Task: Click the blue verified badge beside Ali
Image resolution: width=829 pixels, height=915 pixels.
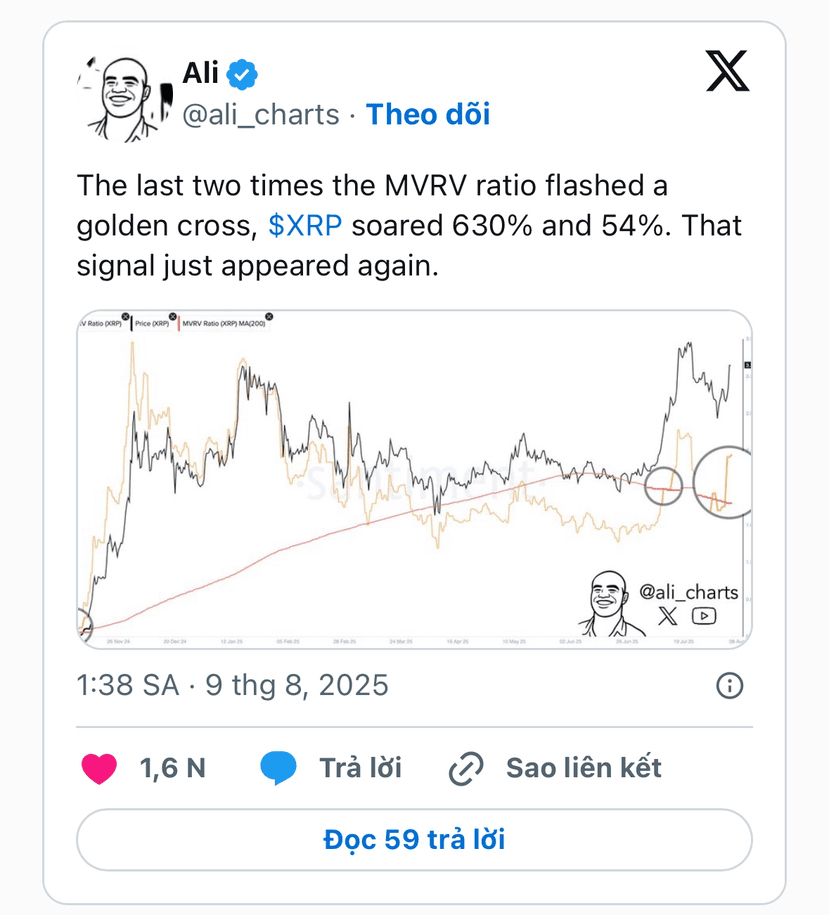Action: click(x=242, y=74)
